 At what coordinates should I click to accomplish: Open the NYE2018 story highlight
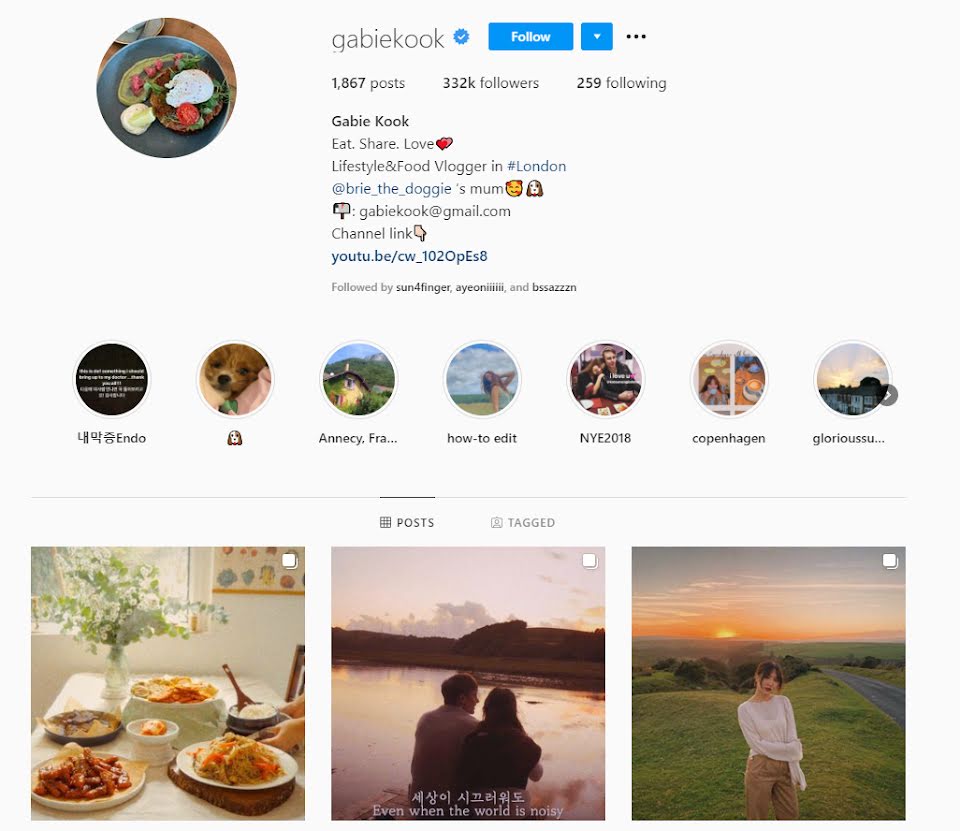click(x=605, y=380)
